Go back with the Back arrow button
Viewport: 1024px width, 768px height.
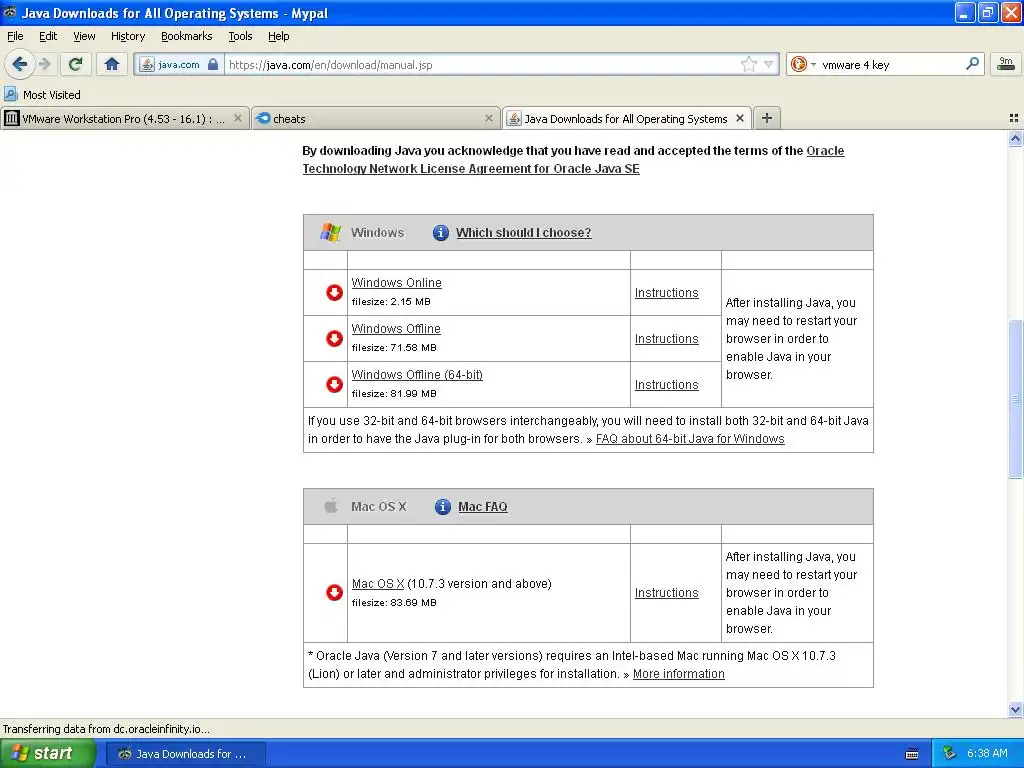point(19,64)
